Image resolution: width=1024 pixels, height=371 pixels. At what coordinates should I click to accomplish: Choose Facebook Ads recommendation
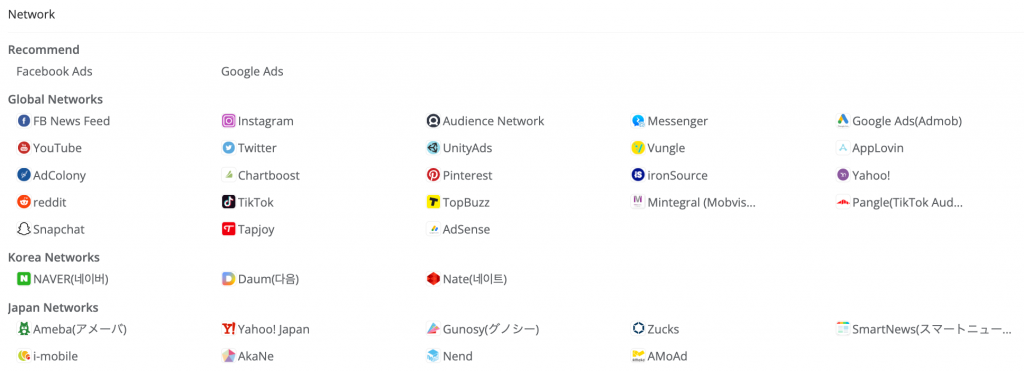[54, 72]
